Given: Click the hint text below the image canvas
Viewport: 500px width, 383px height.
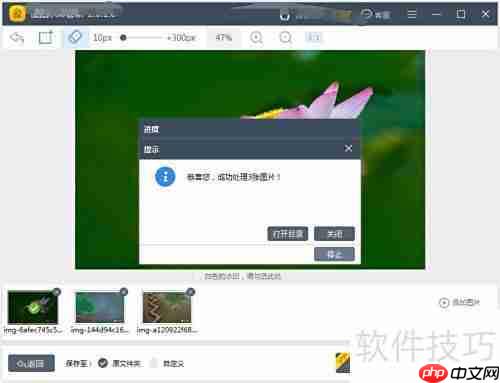Looking at the screenshot, I should [242, 276].
